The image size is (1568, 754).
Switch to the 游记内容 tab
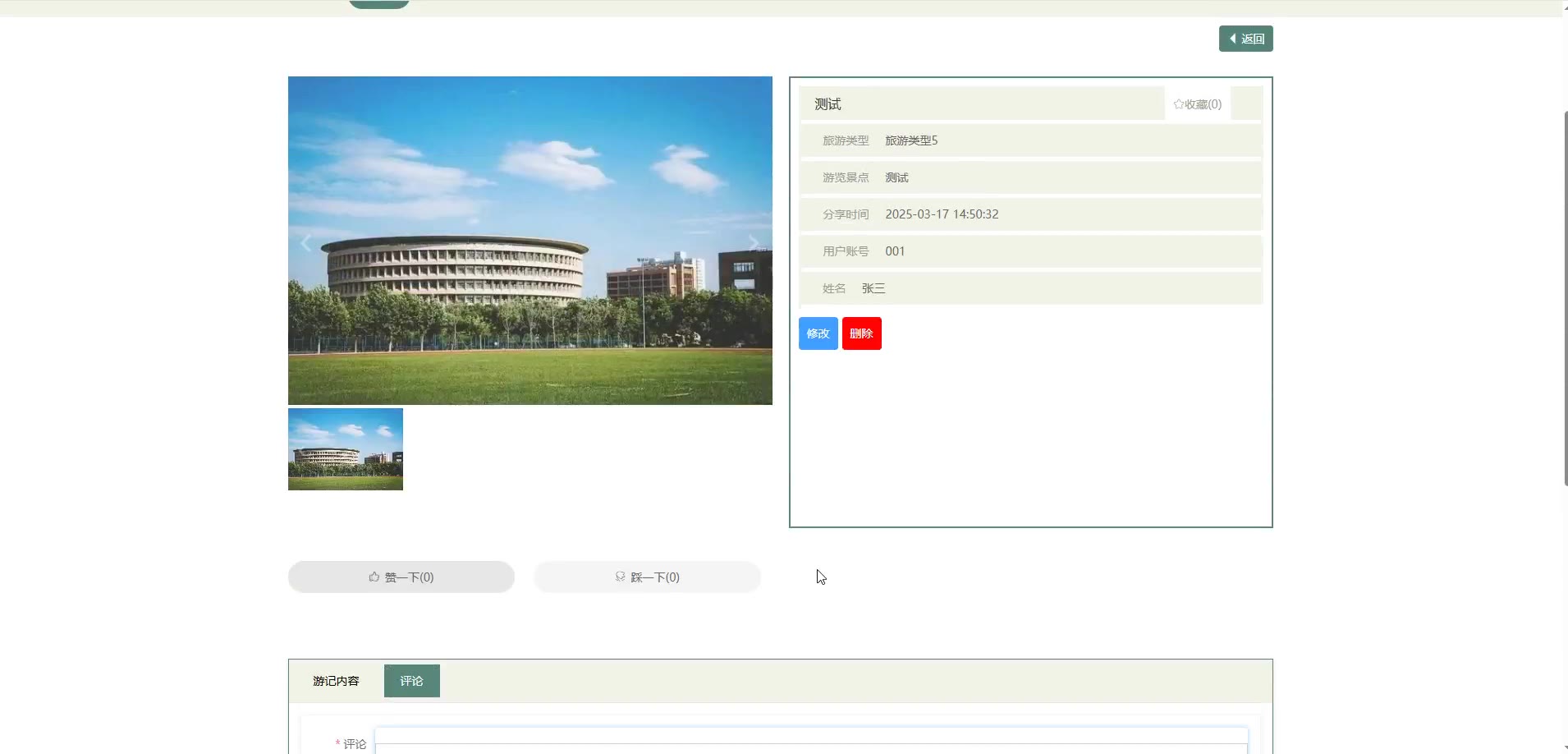point(336,681)
